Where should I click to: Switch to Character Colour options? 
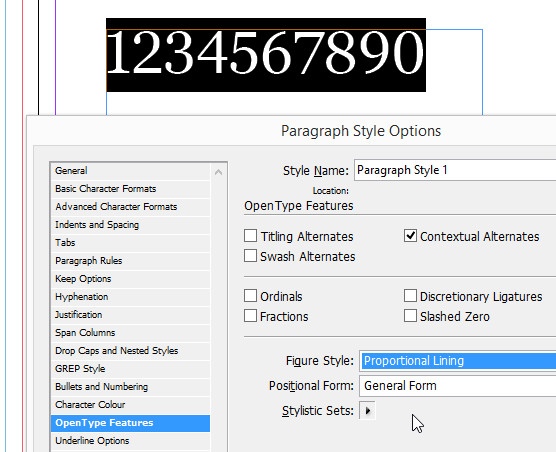[x=130, y=404]
